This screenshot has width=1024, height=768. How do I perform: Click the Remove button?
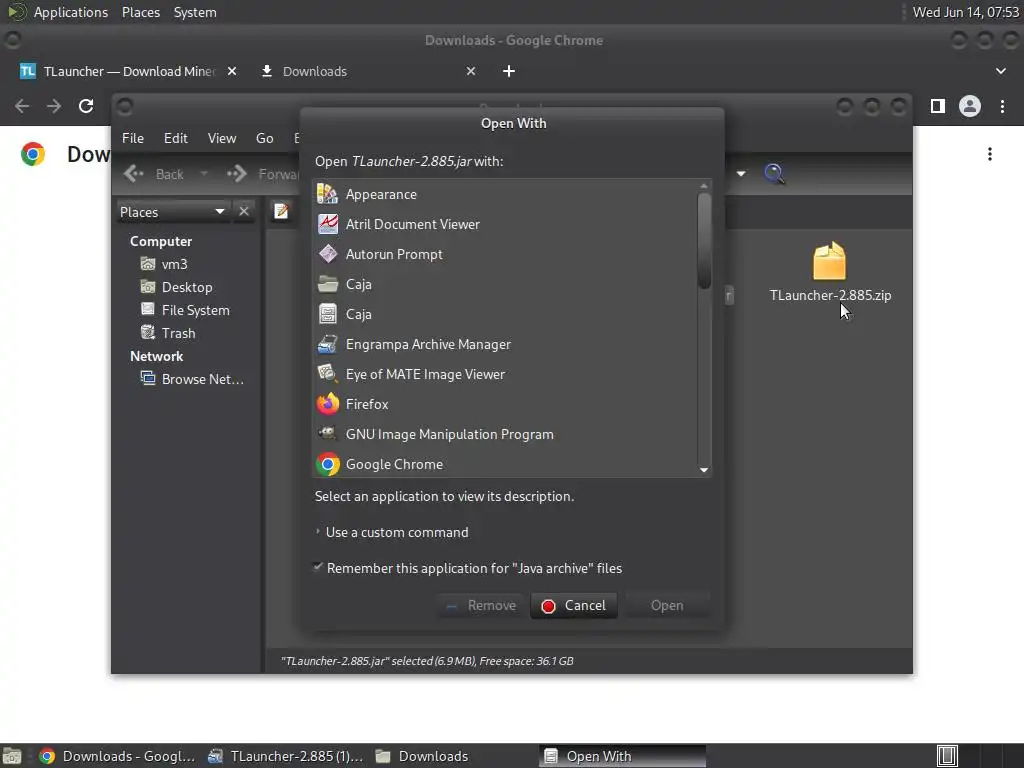click(481, 605)
